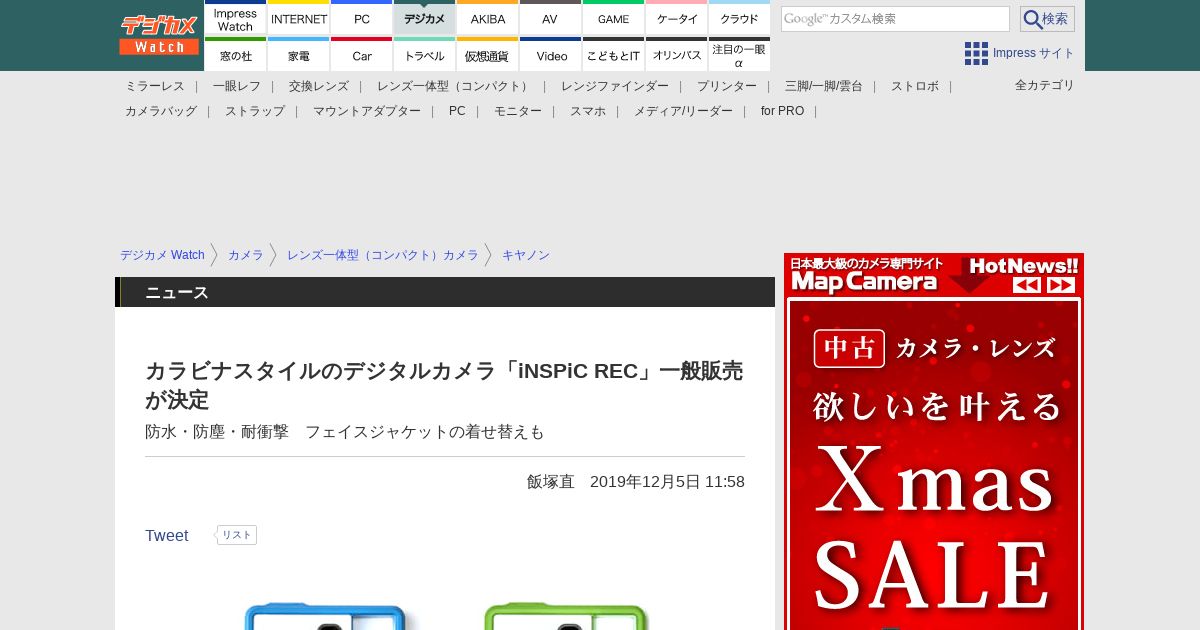Viewport: 1200px width, 630px height.
Task: Open the Car Watch tab
Action: [362, 54]
